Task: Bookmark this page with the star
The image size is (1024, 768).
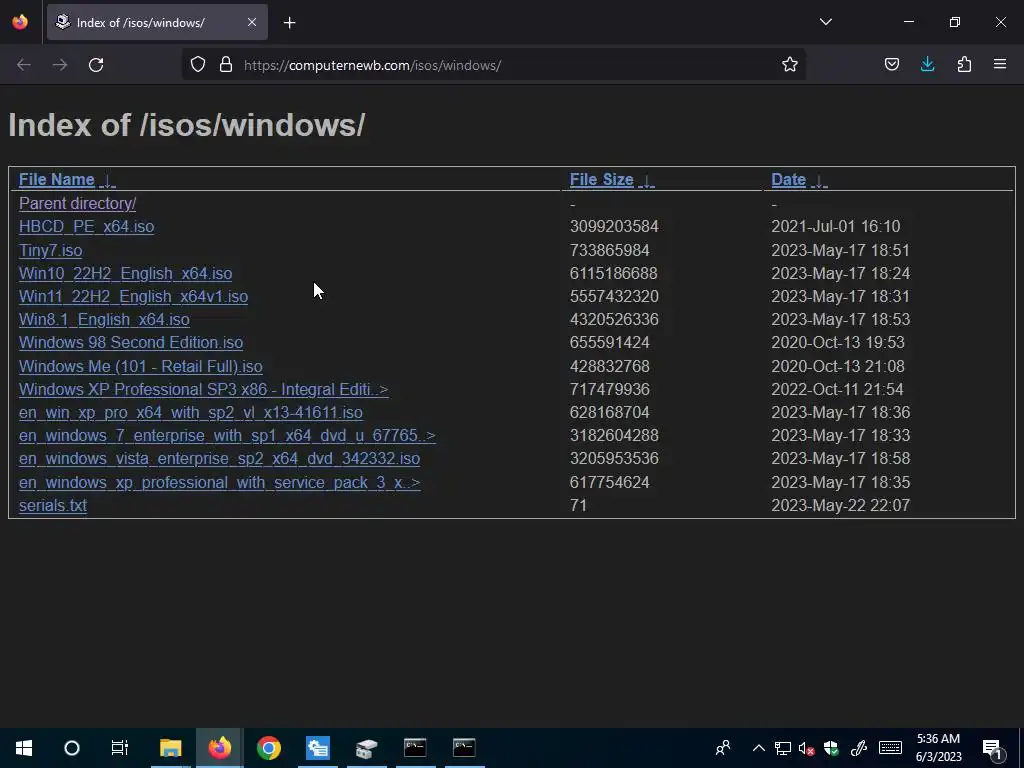Action: (x=790, y=65)
